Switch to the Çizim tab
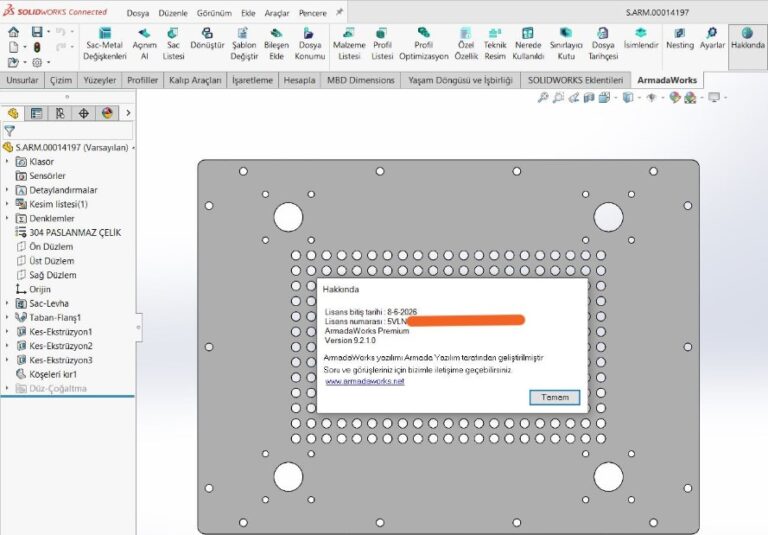The height and width of the screenshot is (535, 768). (x=61, y=80)
